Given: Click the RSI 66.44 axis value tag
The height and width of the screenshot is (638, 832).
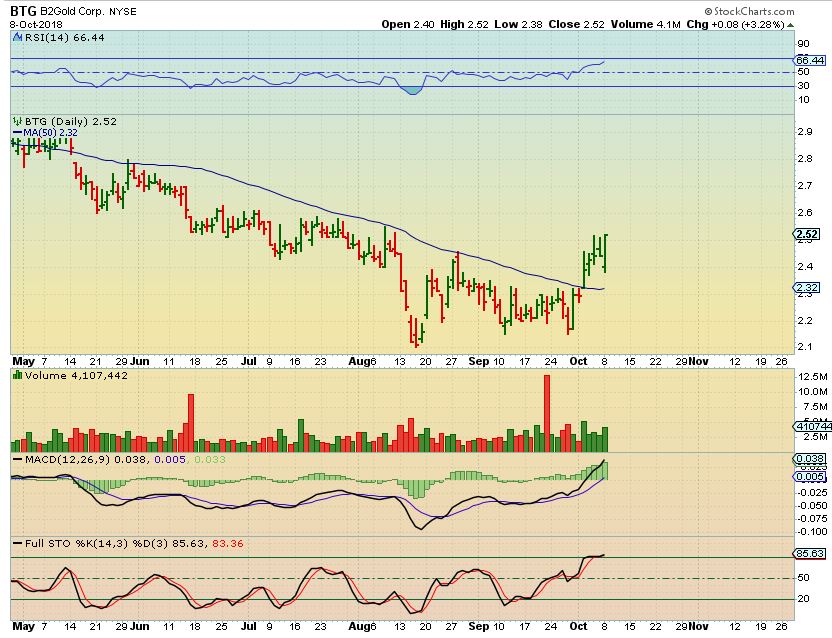Looking at the screenshot, I should (810, 61).
